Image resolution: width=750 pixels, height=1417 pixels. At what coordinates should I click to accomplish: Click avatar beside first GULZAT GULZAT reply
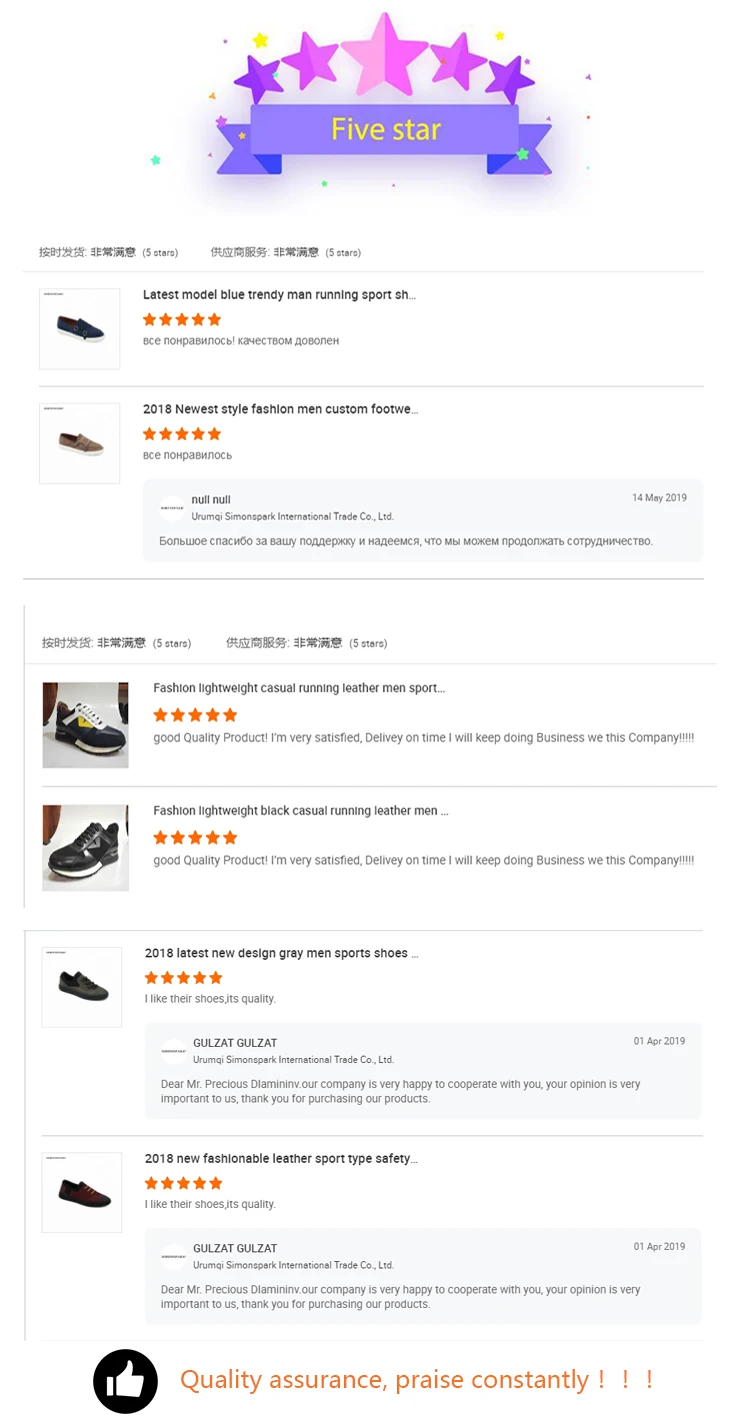[x=173, y=1051]
